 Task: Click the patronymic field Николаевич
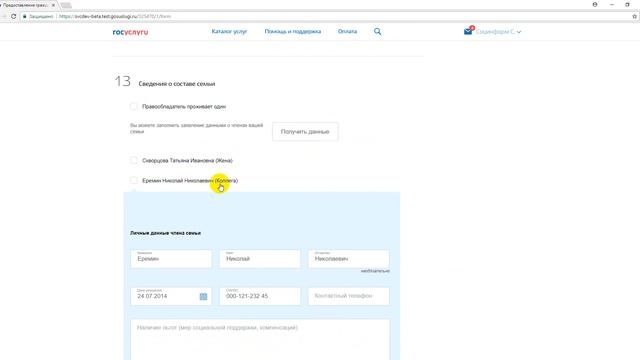(x=349, y=259)
